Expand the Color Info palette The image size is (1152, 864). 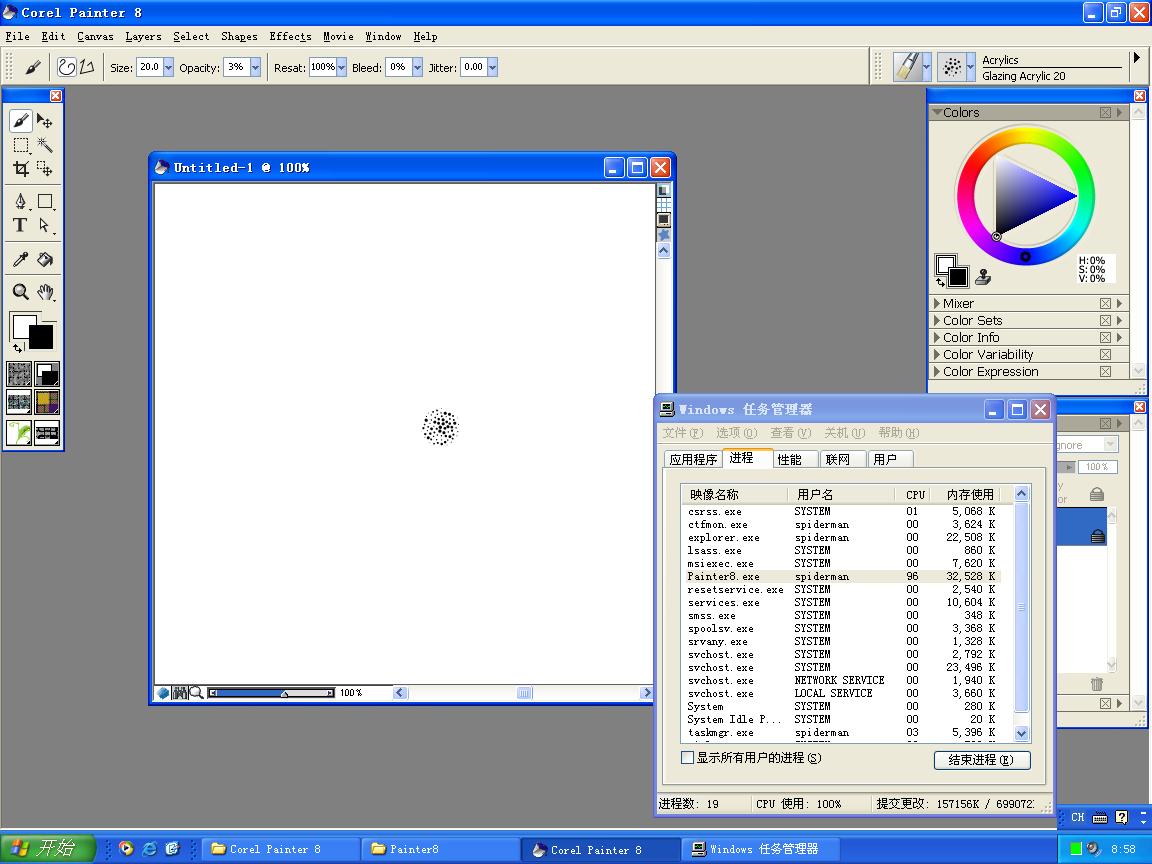[x=937, y=337]
